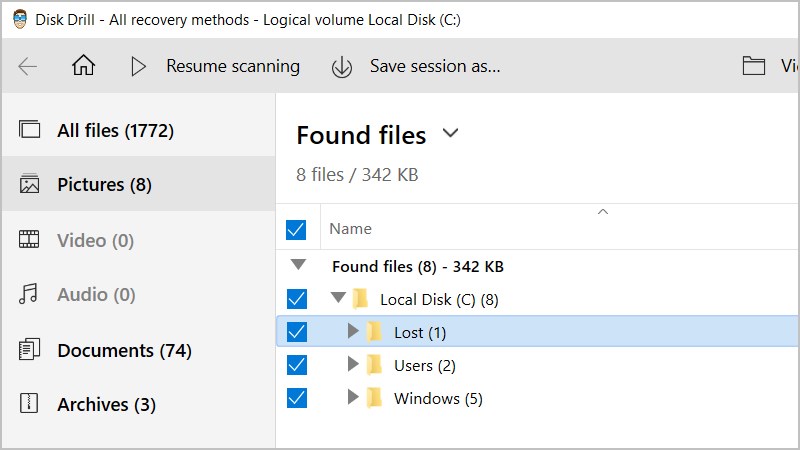Click the Audio music note icon
The image size is (800, 450).
(28, 294)
